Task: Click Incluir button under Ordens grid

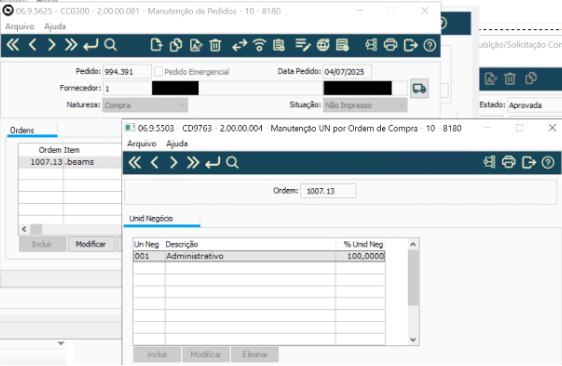Action: [42, 244]
